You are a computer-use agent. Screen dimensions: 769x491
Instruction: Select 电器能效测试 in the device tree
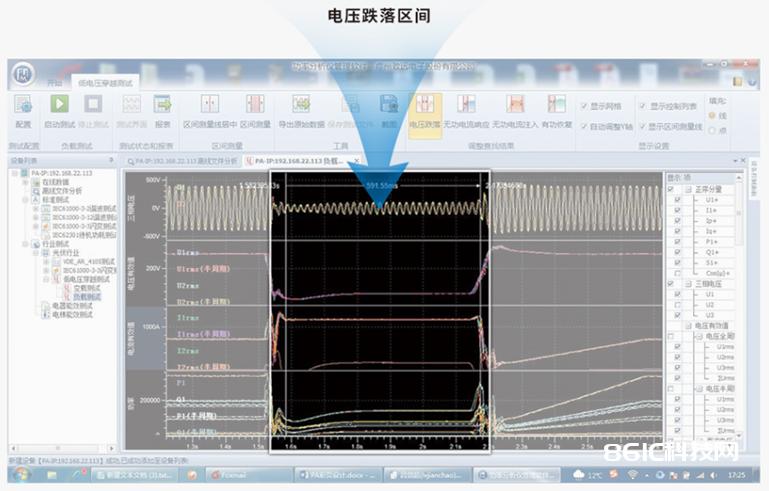(72, 306)
